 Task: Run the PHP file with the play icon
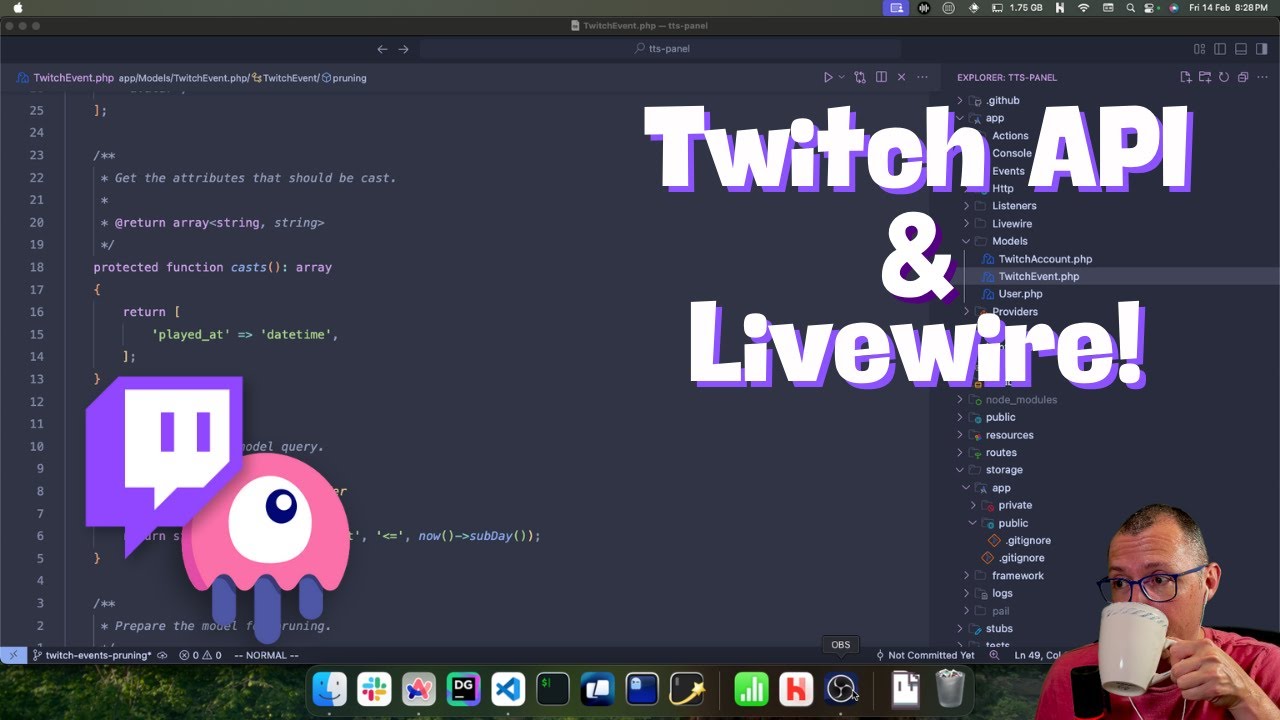828,77
